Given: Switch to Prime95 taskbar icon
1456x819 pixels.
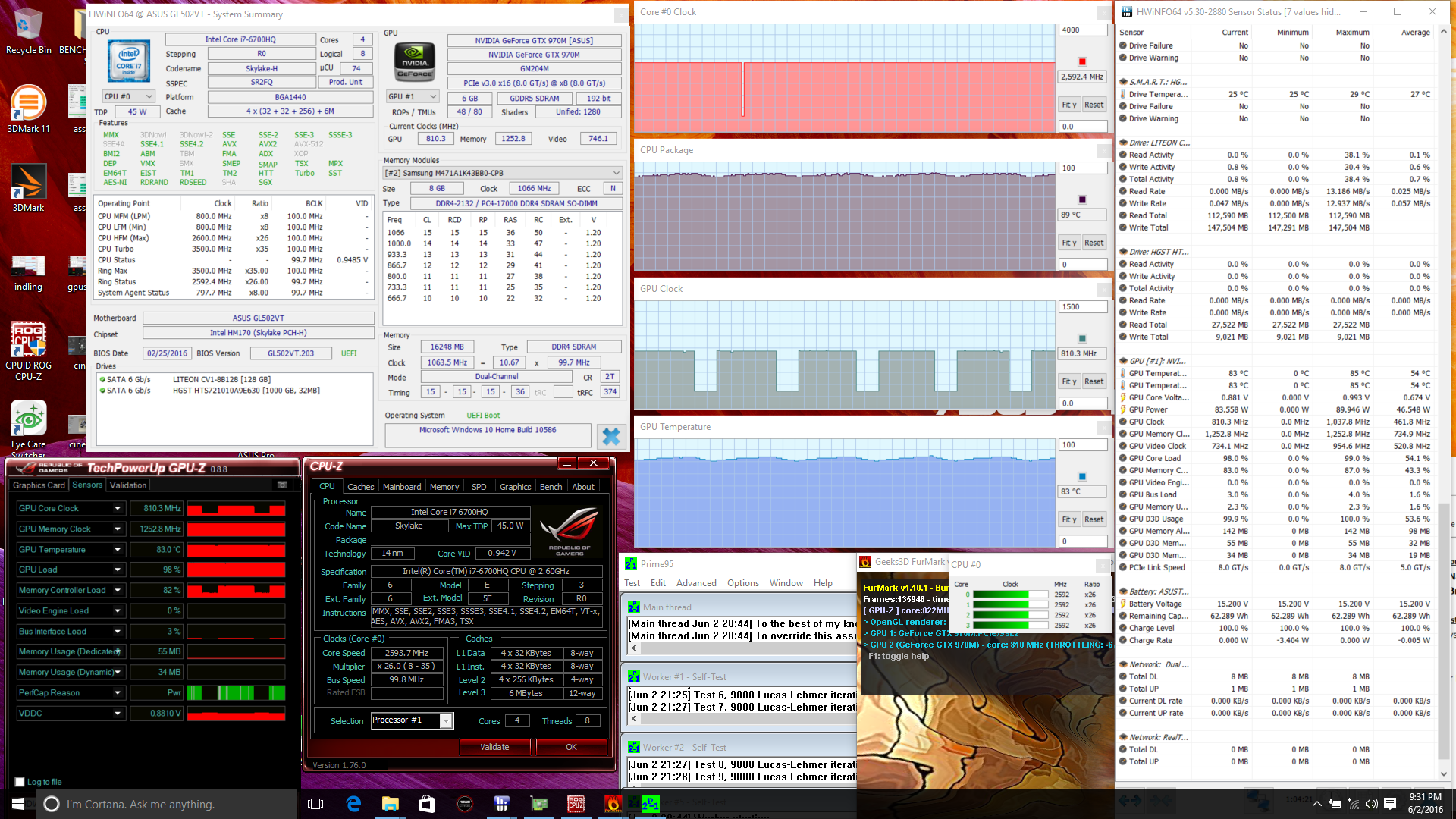Looking at the screenshot, I should tap(650, 804).
